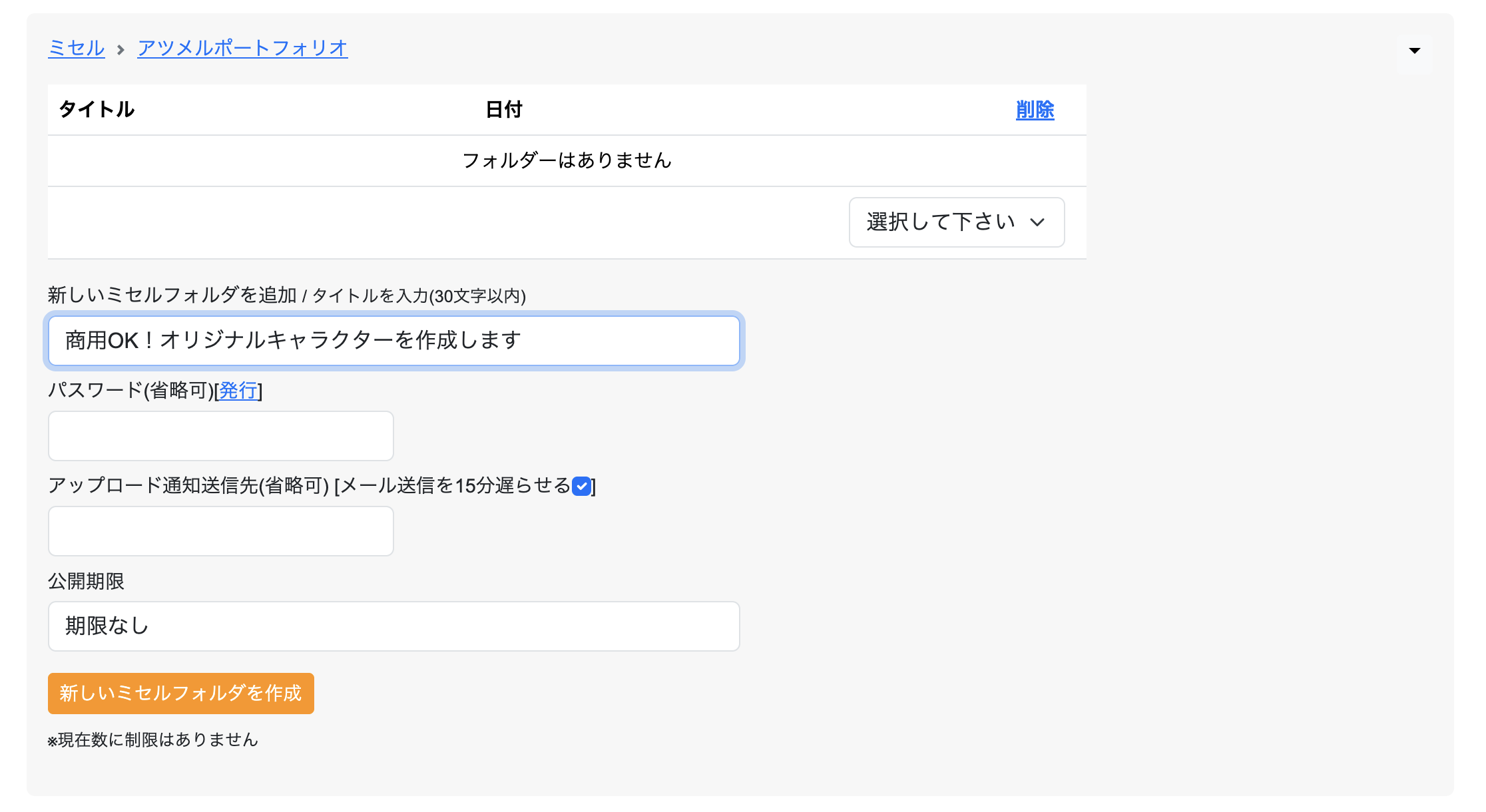
Task: Click the 日付 column header
Action: (504, 109)
